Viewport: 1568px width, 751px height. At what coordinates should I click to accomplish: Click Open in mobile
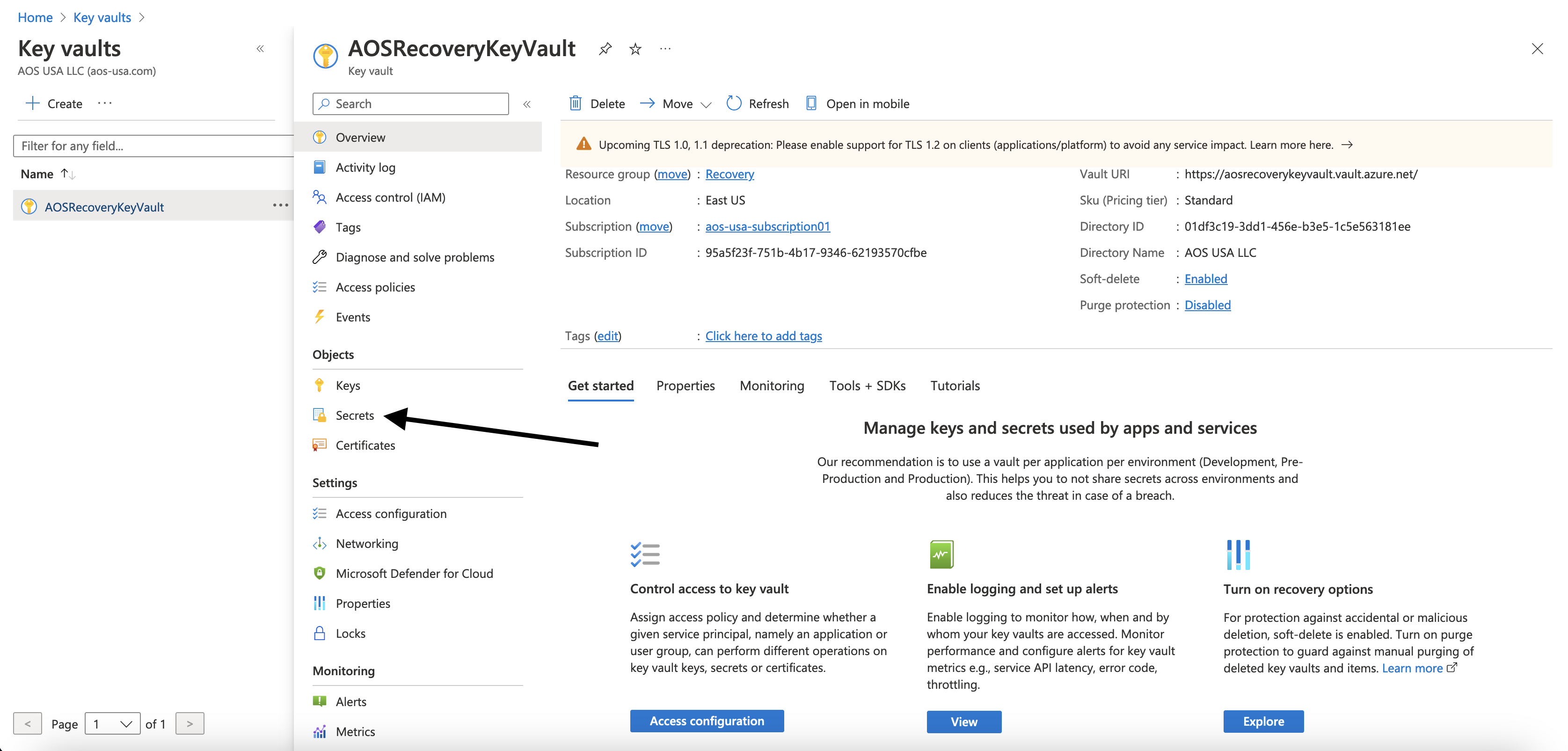click(858, 103)
